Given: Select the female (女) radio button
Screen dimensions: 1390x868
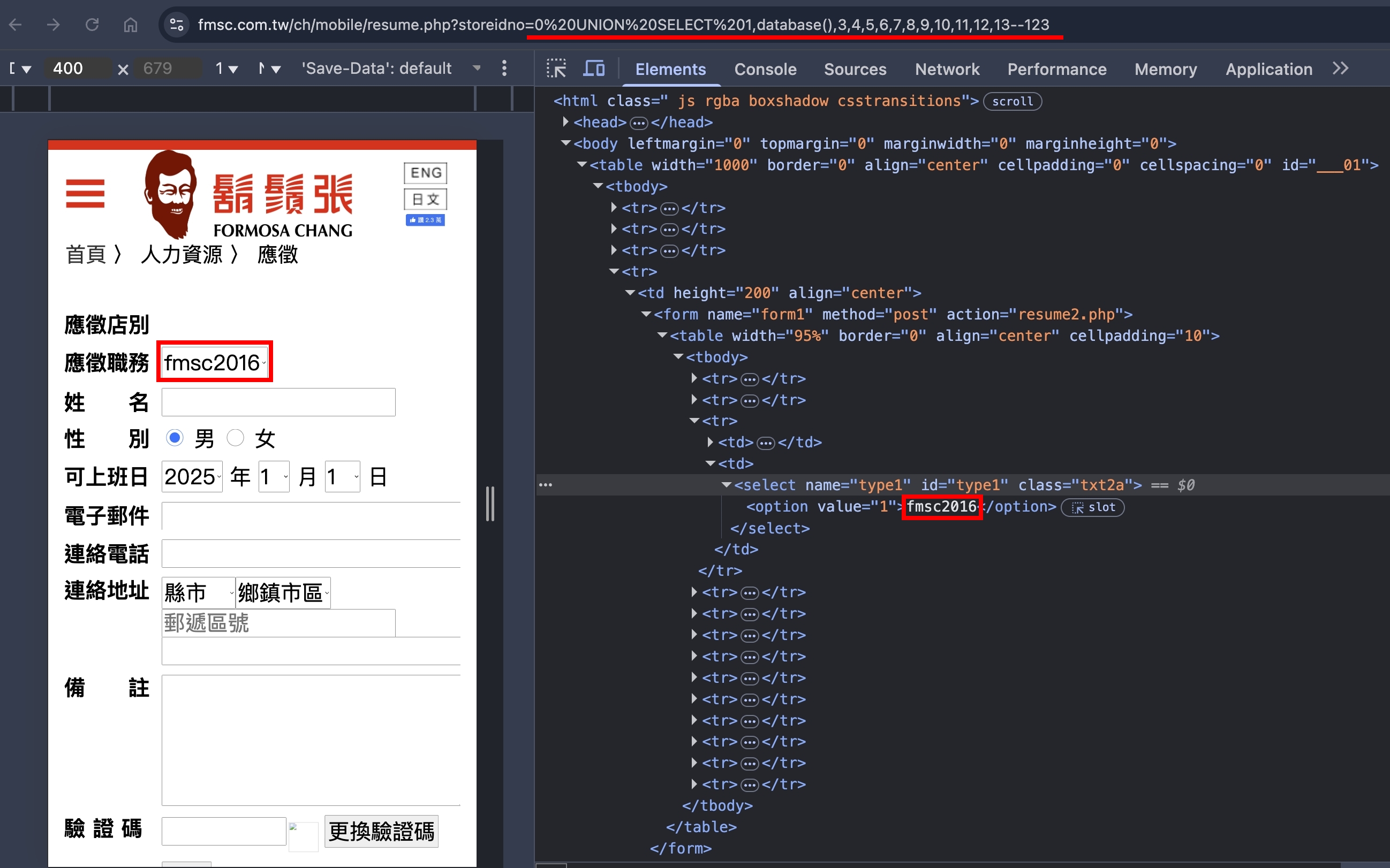Looking at the screenshot, I should 236,438.
